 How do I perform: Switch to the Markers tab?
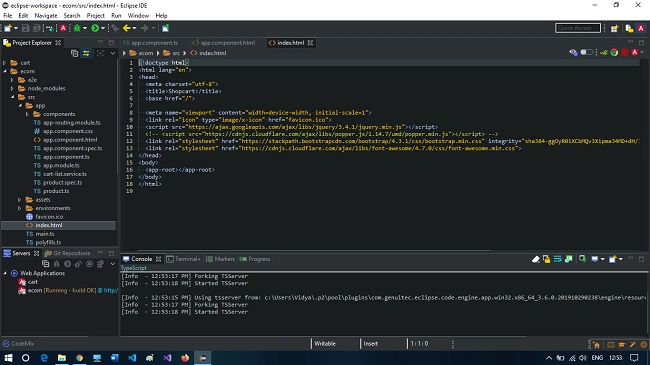tap(221, 259)
